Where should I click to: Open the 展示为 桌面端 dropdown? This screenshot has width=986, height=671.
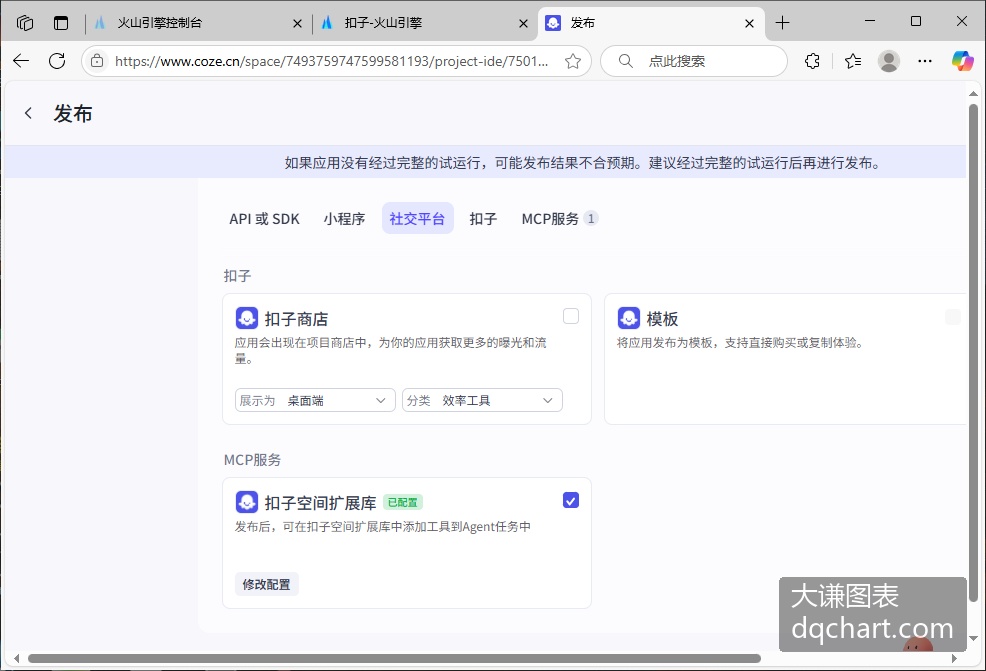pyautogui.click(x=315, y=401)
